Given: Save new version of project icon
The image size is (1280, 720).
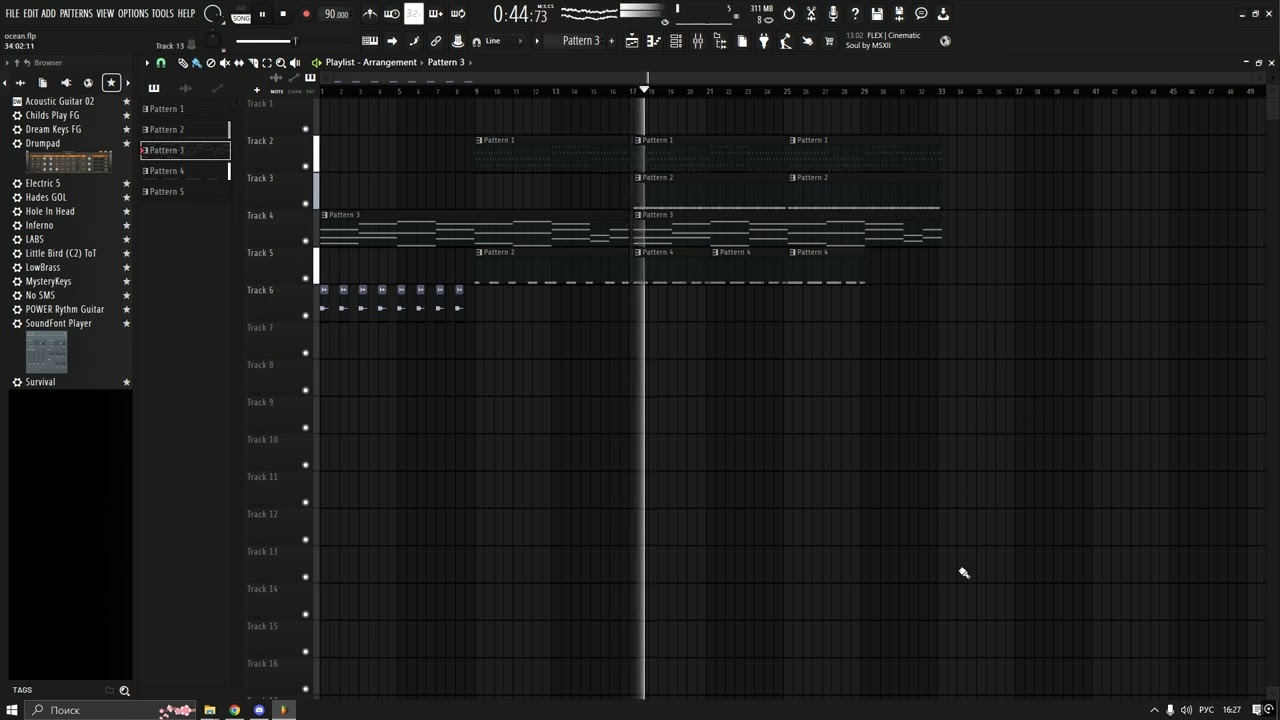Looking at the screenshot, I should pos(899,14).
